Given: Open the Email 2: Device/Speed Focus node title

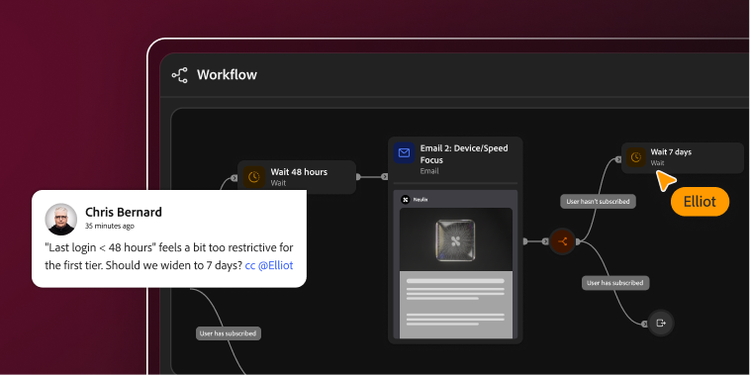Looking at the screenshot, I should (x=464, y=154).
